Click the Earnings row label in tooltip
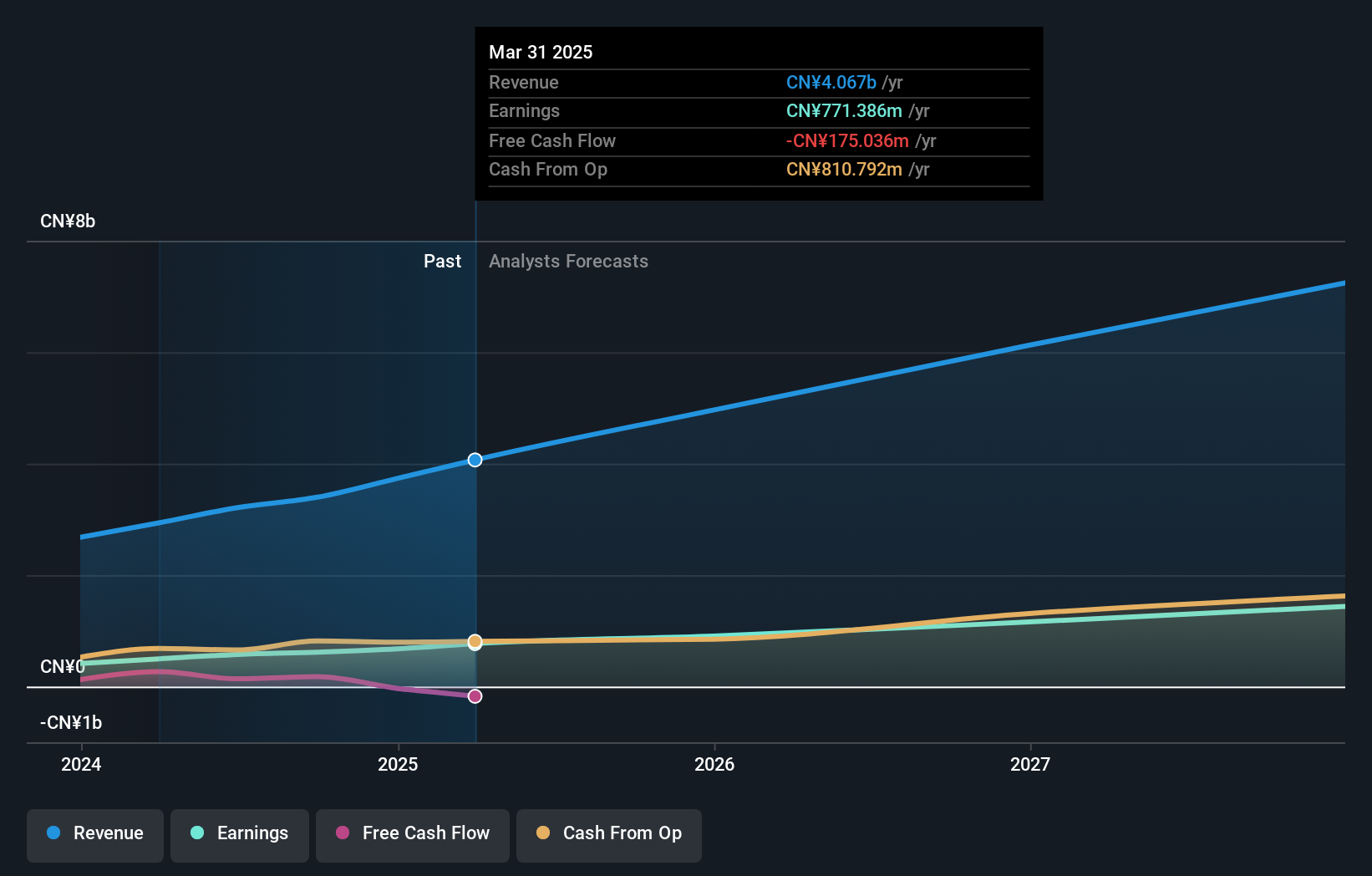The height and width of the screenshot is (876, 1372). pyautogui.click(x=524, y=111)
